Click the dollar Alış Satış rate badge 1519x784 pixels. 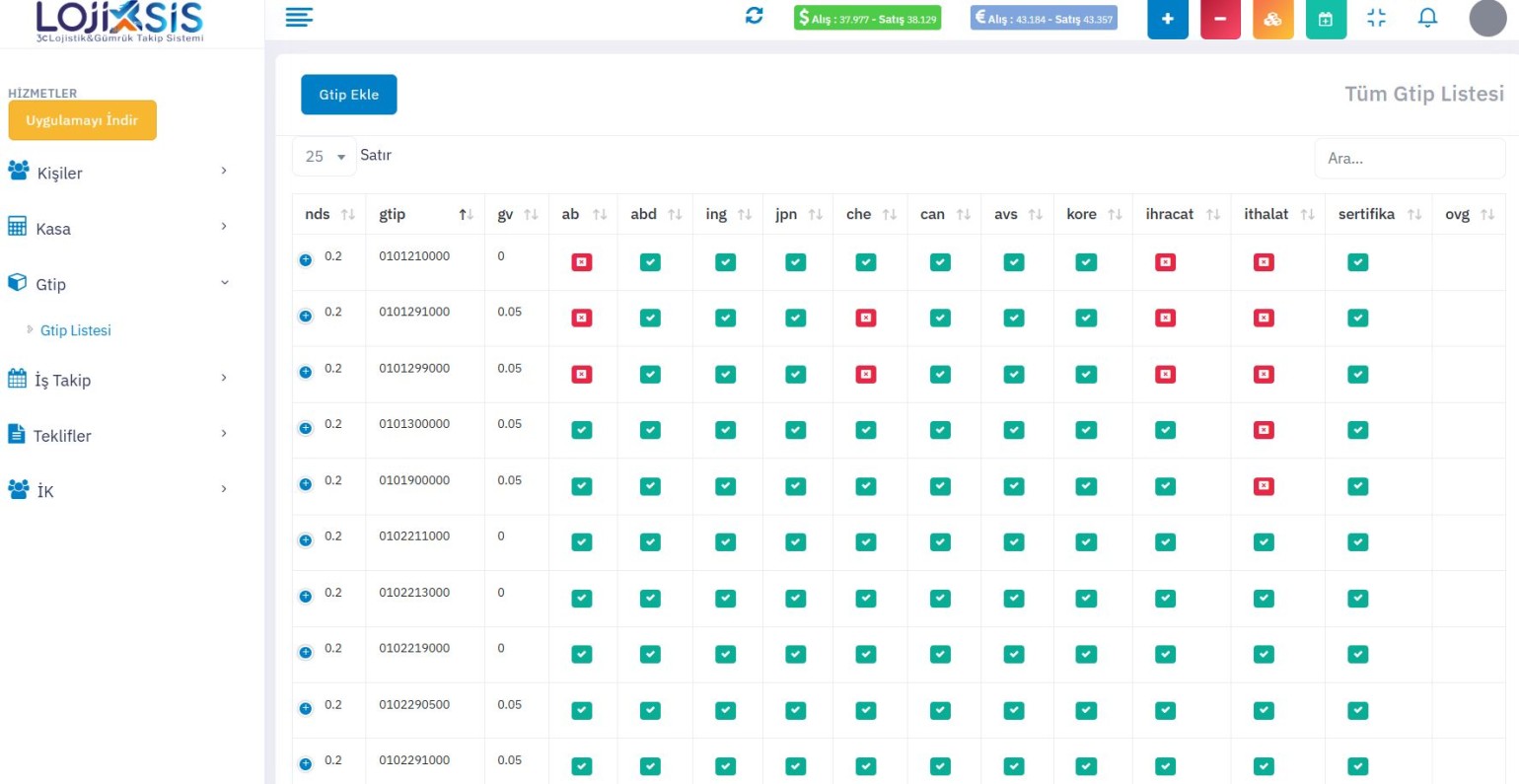pos(868,18)
